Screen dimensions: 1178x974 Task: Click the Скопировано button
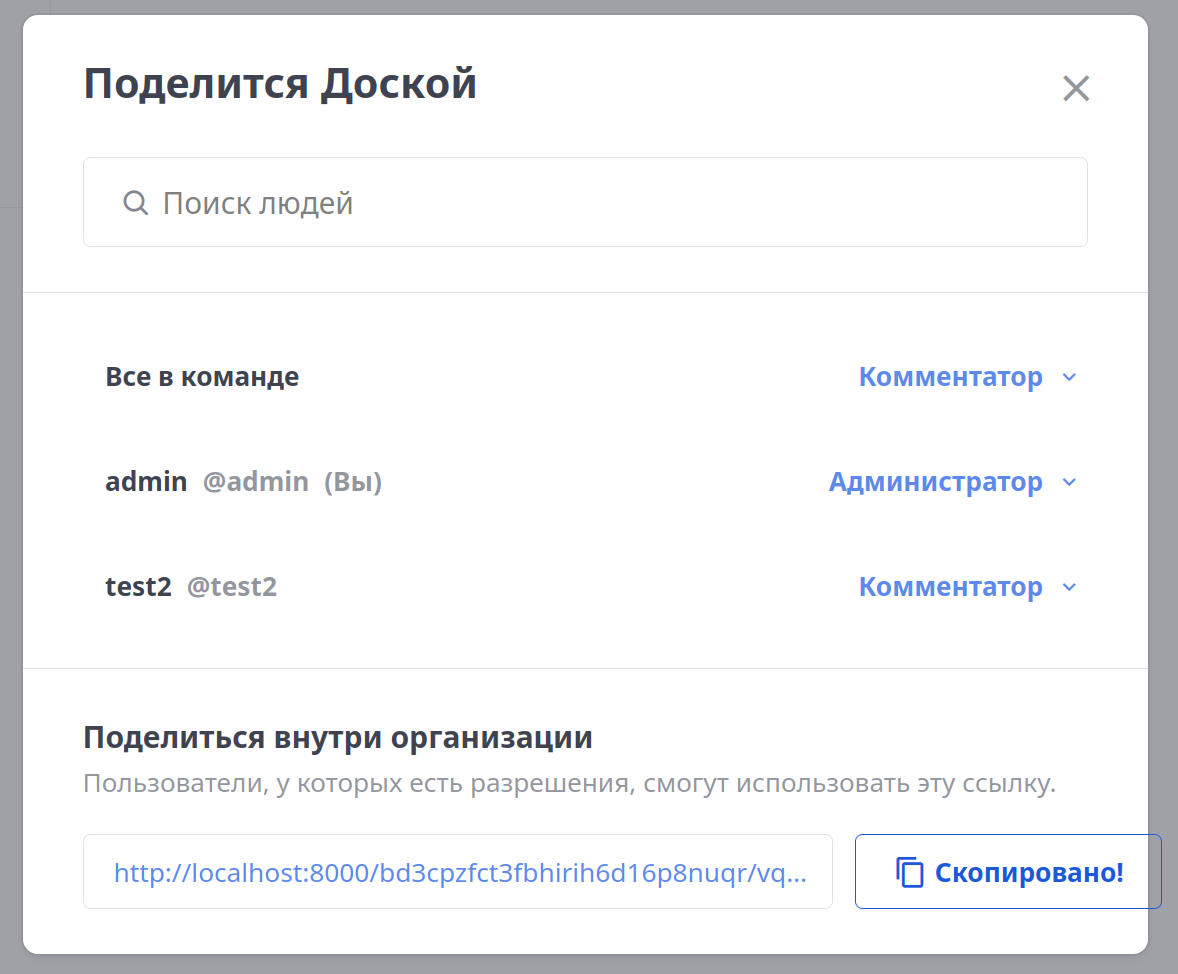click(x=1007, y=871)
